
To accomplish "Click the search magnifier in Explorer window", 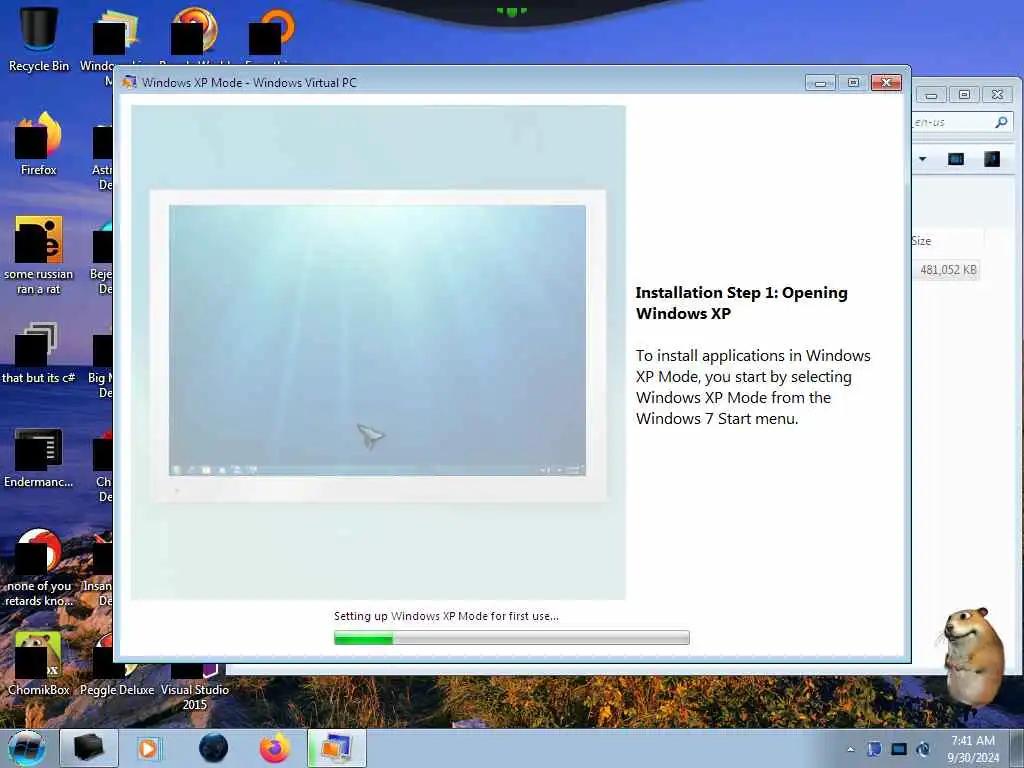I will [1001, 122].
